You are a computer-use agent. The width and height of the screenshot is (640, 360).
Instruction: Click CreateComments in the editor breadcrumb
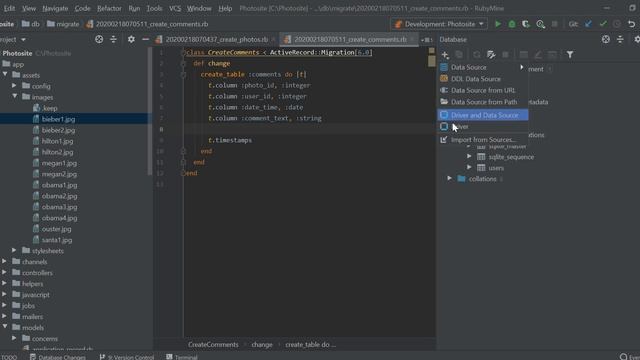point(213,344)
